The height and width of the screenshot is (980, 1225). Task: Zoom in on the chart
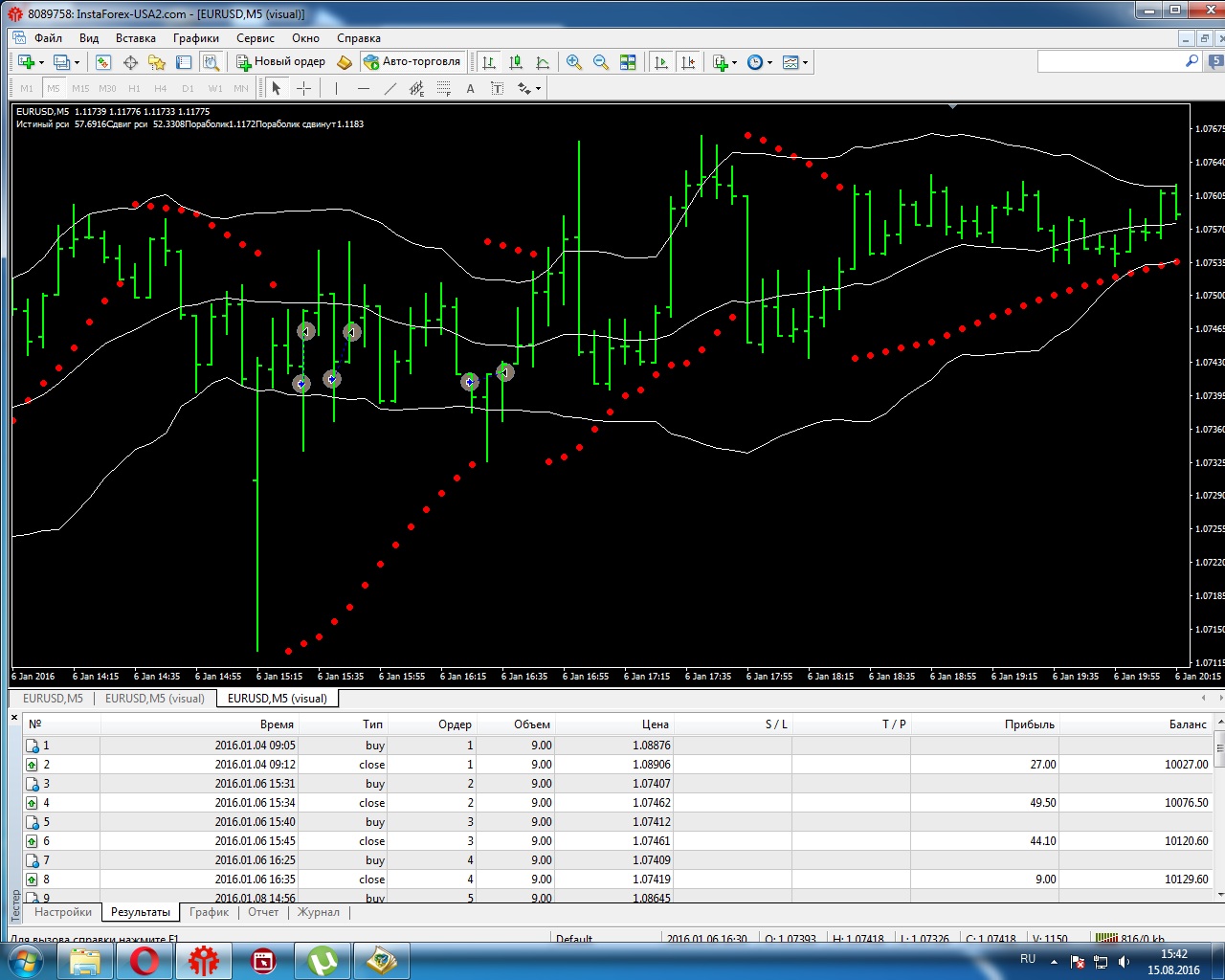tap(574, 62)
